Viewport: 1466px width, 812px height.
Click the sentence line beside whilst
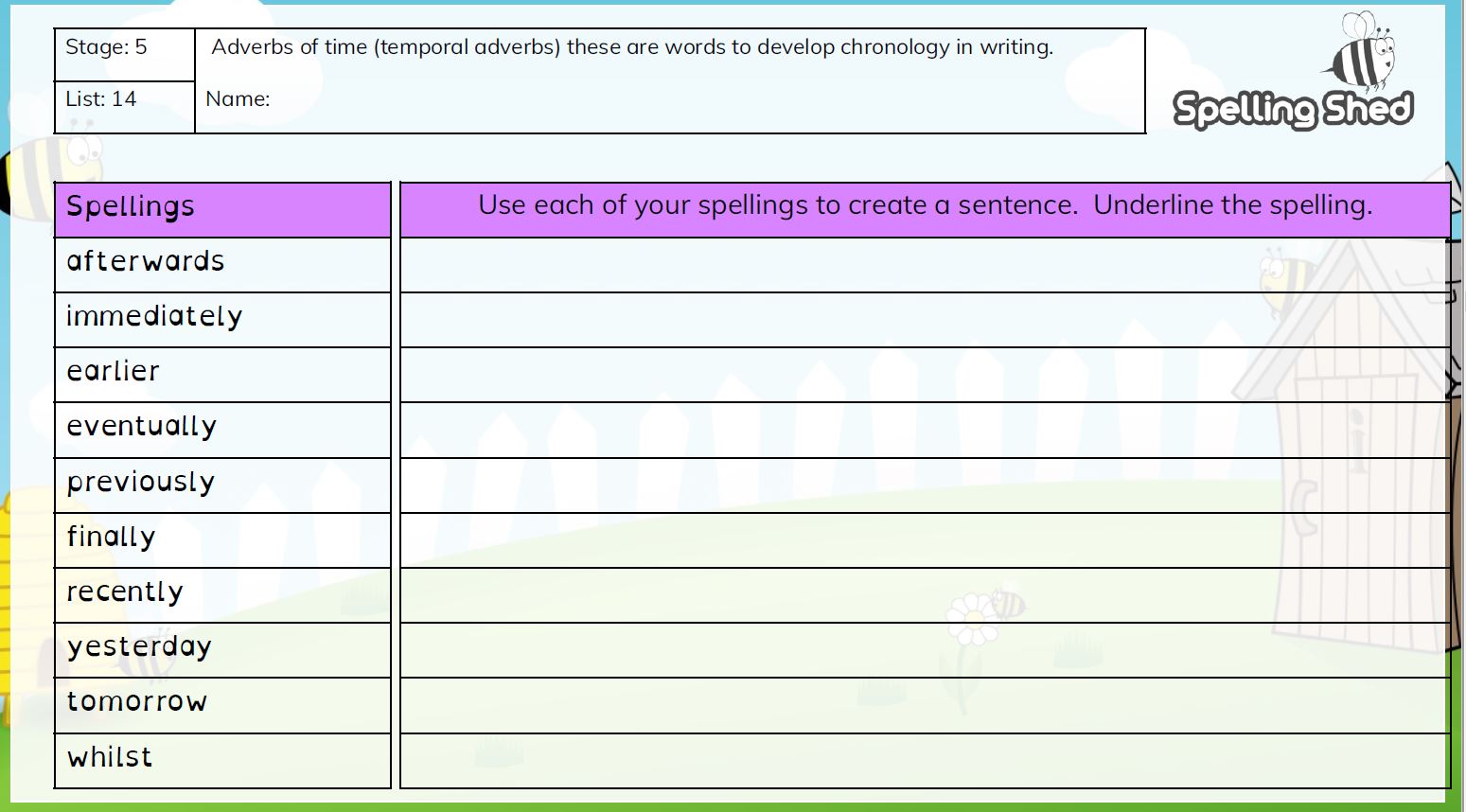(924, 760)
